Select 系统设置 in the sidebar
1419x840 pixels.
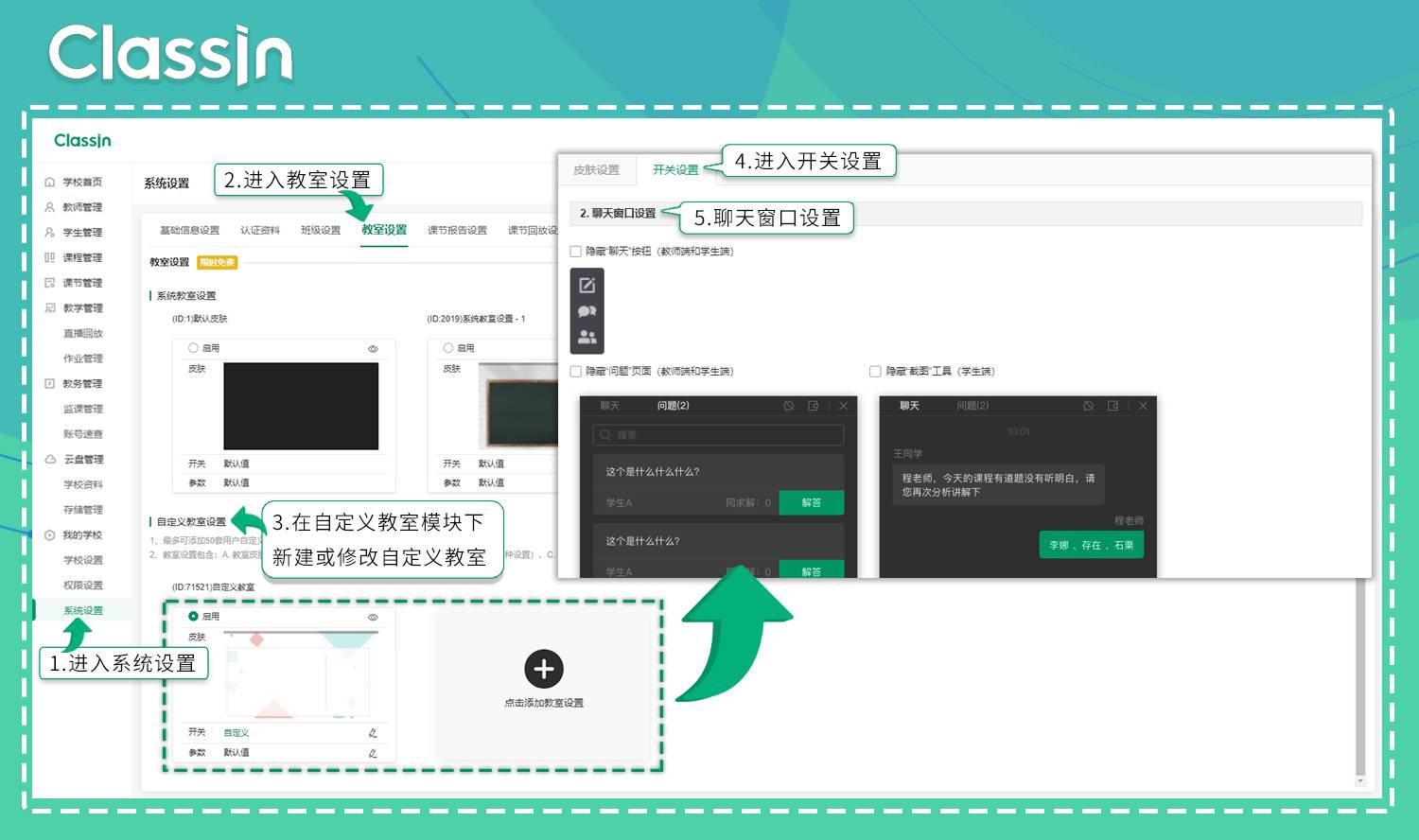tap(82, 610)
